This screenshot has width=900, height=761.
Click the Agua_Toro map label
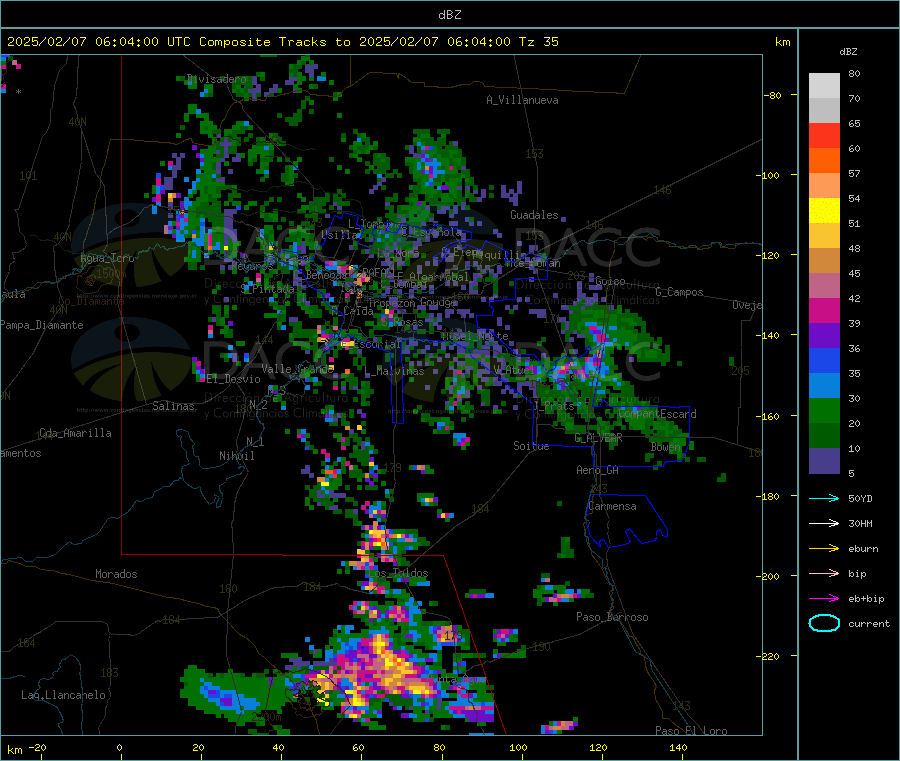point(107,258)
